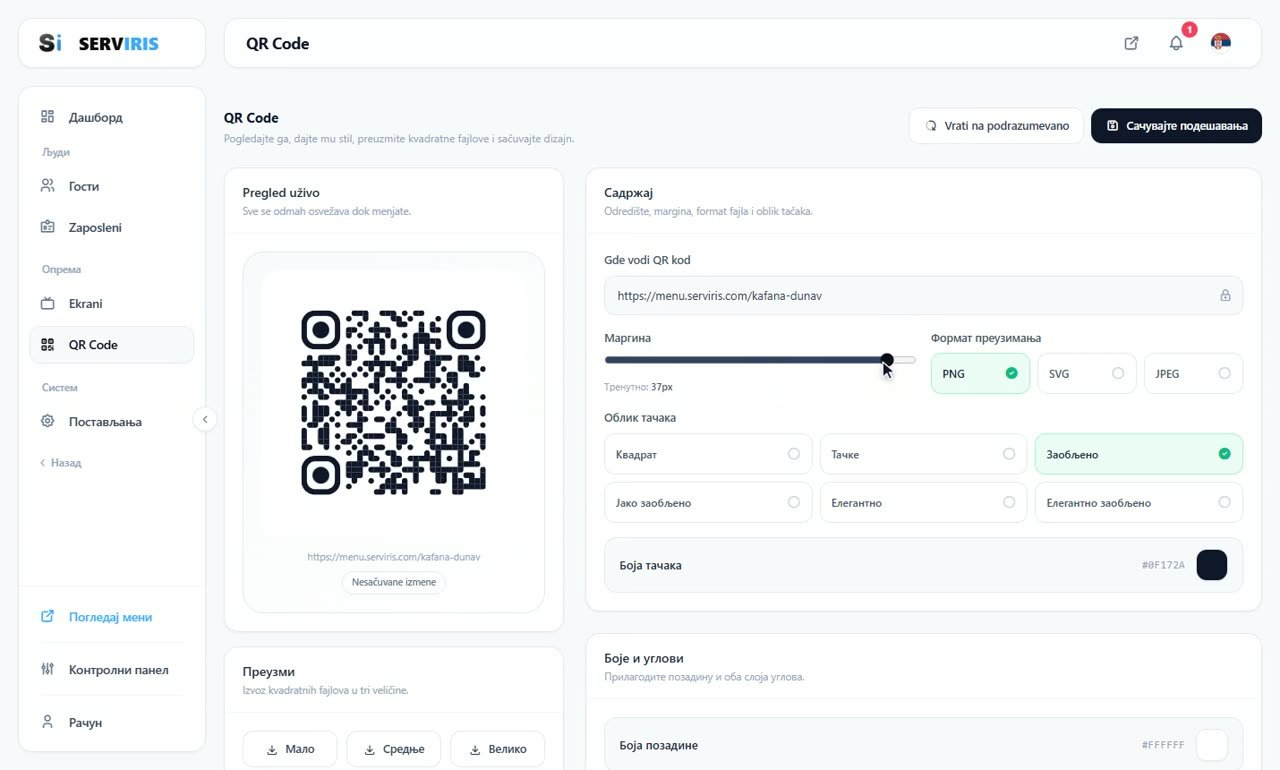This screenshot has height=770, width=1280.
Task: Click the lock icon in URL field
Action: pyautogui.click(x=1225, y=296)
